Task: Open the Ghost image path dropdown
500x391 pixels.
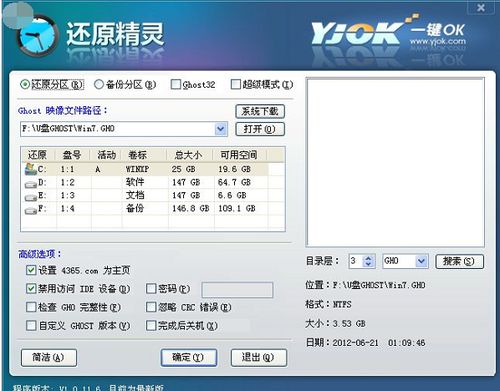Action: click(x=221, y=129)
